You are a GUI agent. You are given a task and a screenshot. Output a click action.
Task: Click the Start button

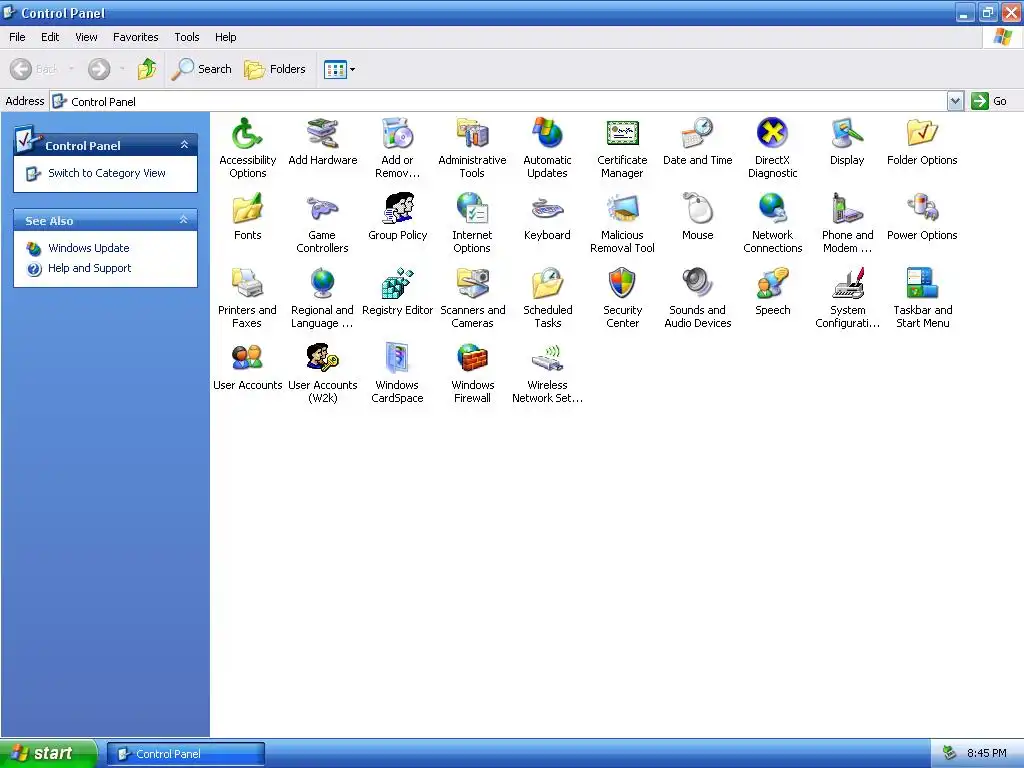(48, 754)
